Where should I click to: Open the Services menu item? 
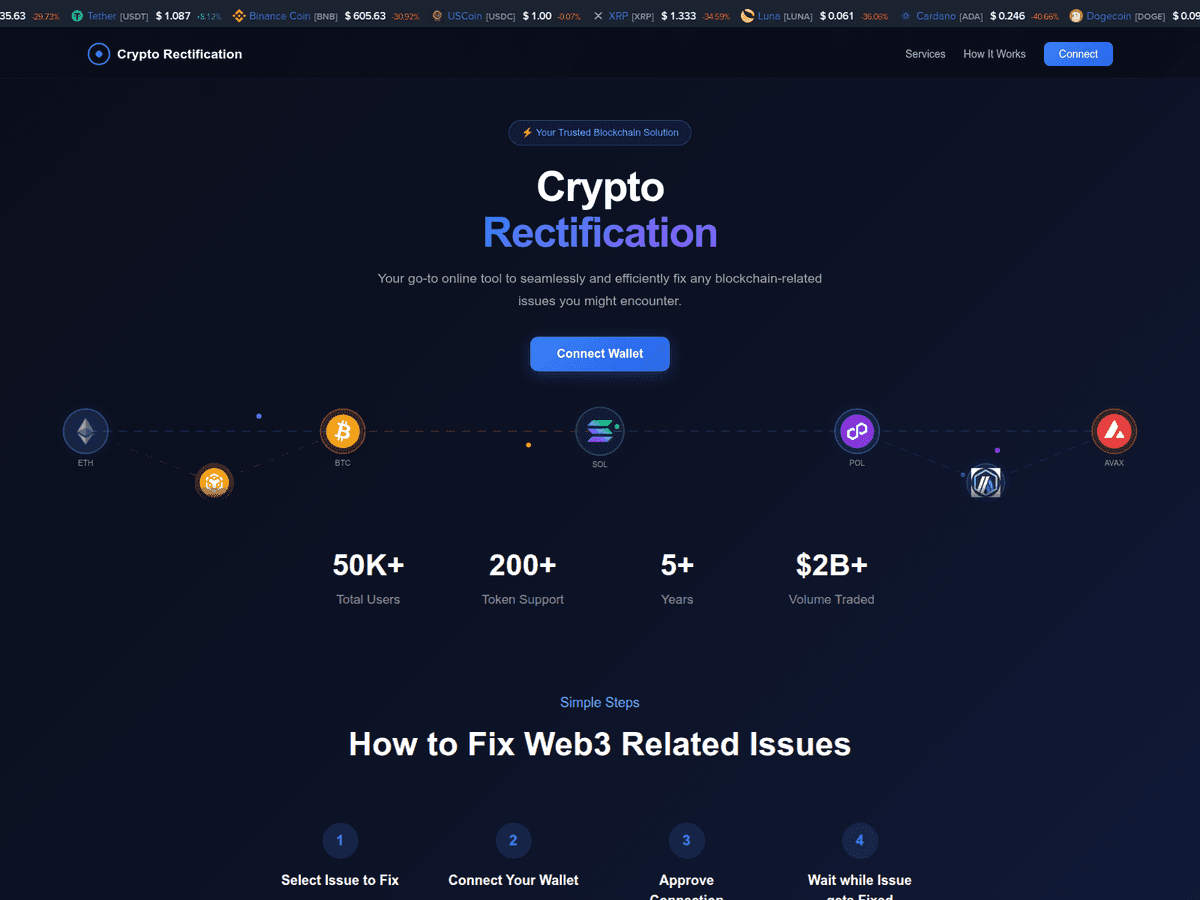925,54
